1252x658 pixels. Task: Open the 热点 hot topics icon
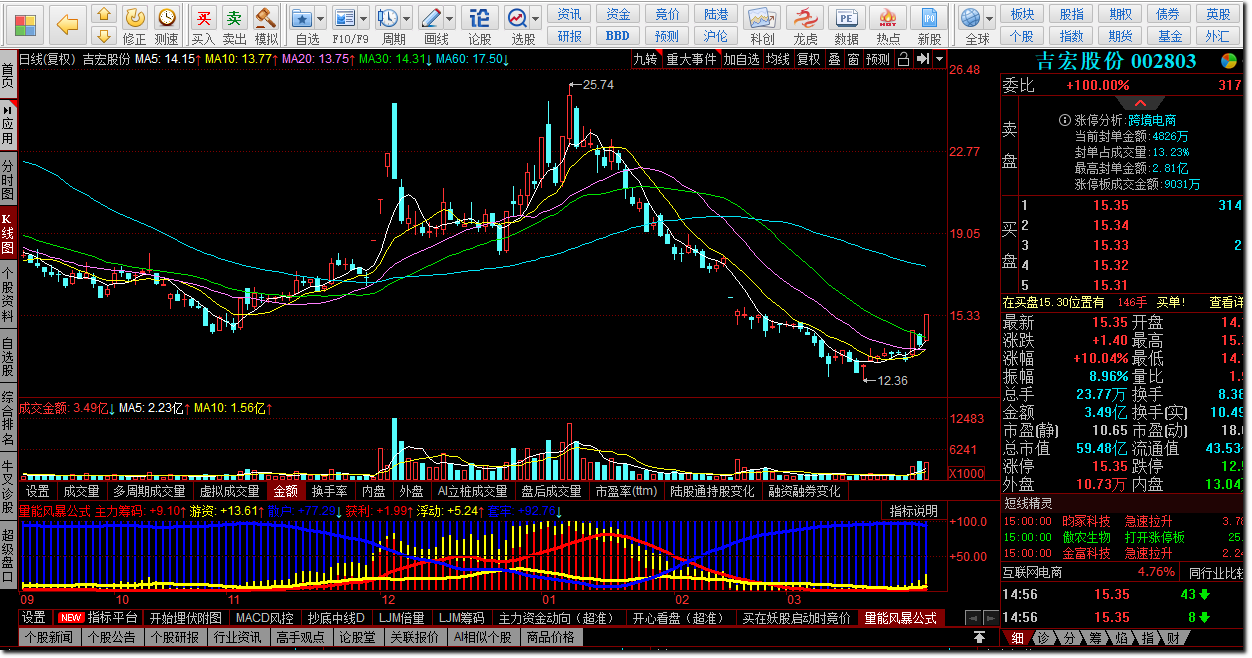click(x=888, y=18)
